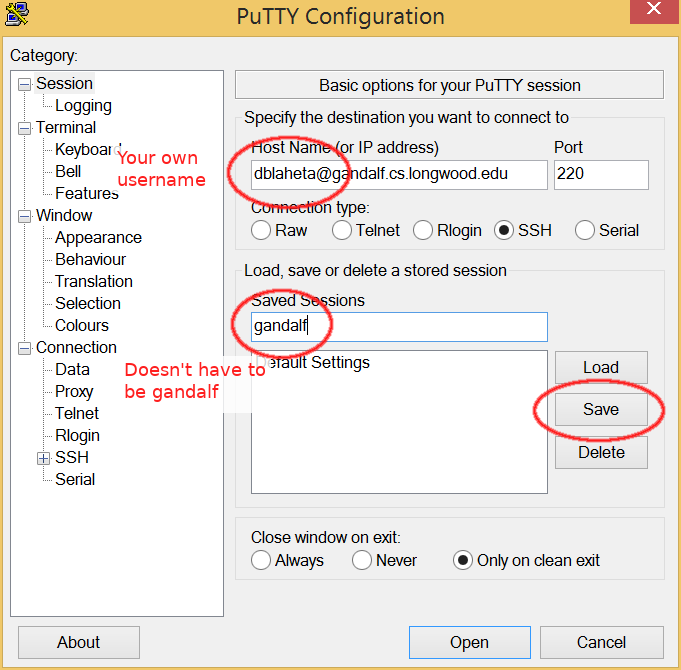681x670 pixels.
Task: Click the PuTTY icon in the title bar
Action: [17, 14]
